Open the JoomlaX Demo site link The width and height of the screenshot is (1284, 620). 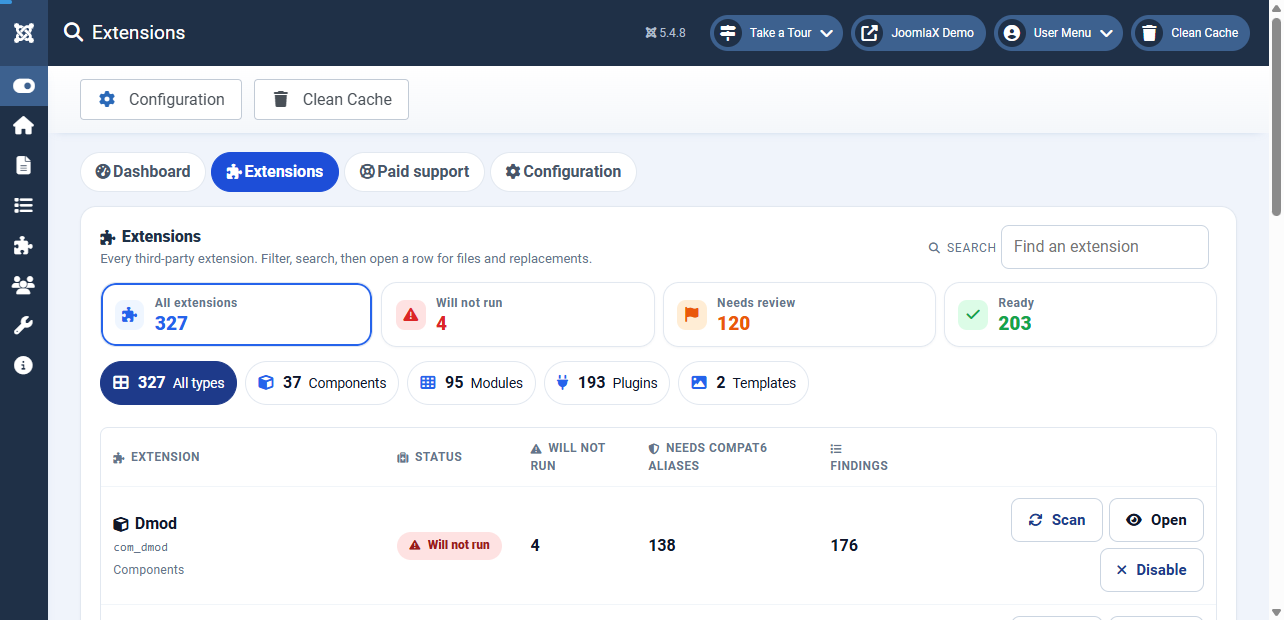point(919,33)
